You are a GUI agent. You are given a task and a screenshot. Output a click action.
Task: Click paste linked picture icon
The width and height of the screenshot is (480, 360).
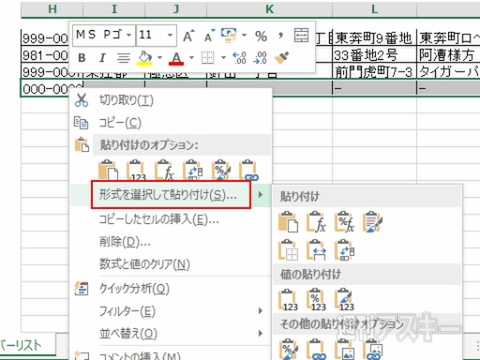coord(373,349)
